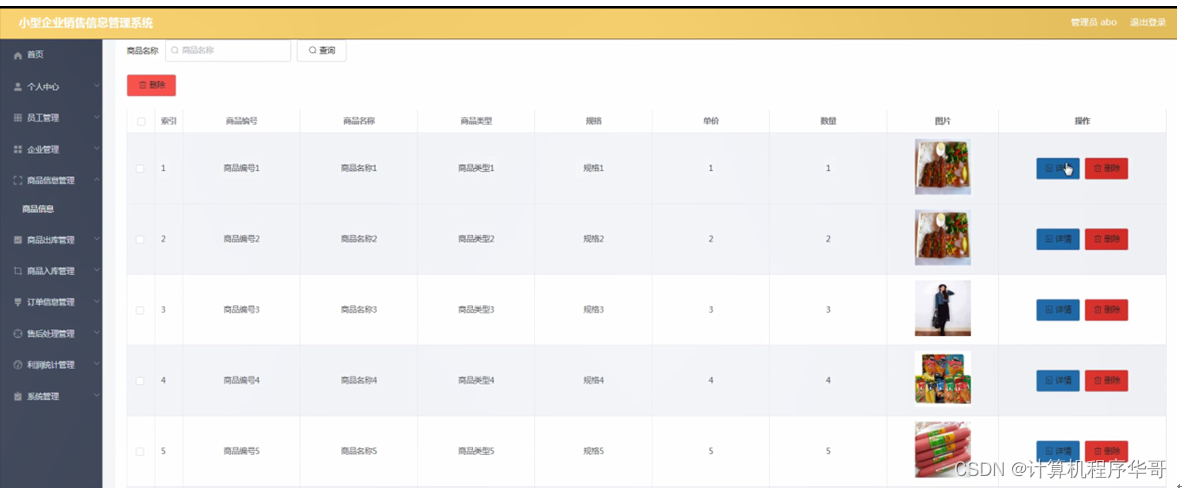Image resolution: width=1182 pixels, height=488 pixels.
Task: Open 详情 for 商品名称2 row
Action: 1058,239
